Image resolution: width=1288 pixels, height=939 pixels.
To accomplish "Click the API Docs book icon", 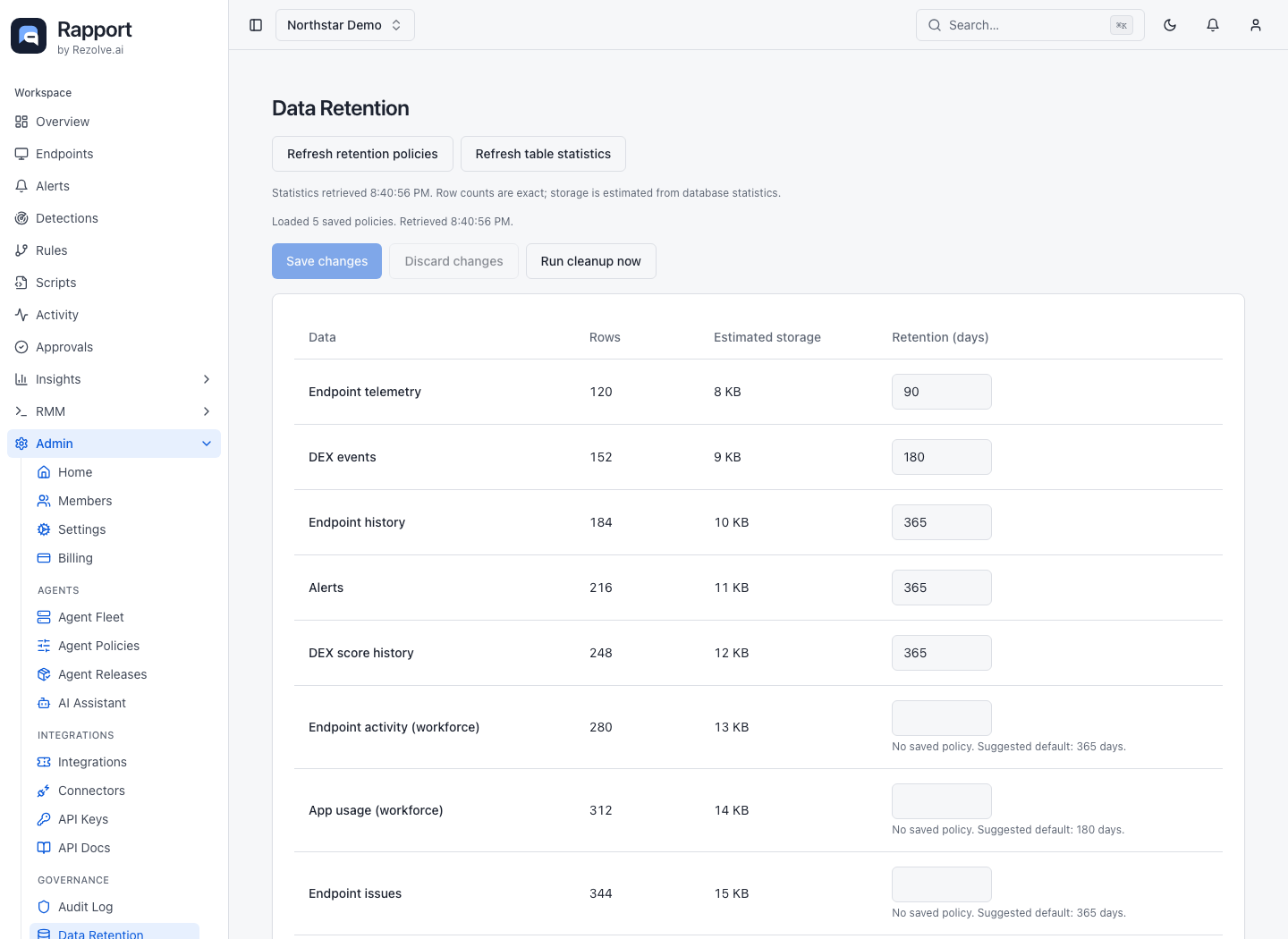I will click(44, 848).
